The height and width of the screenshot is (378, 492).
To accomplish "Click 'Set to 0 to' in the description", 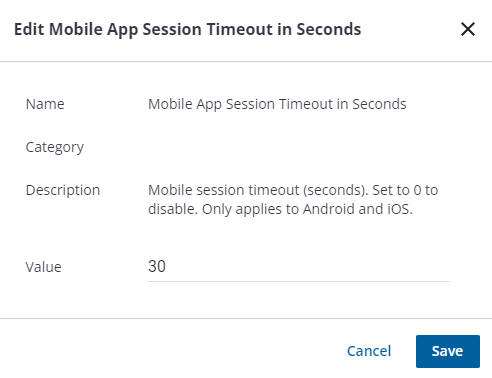I will click(x=405, y=190).
